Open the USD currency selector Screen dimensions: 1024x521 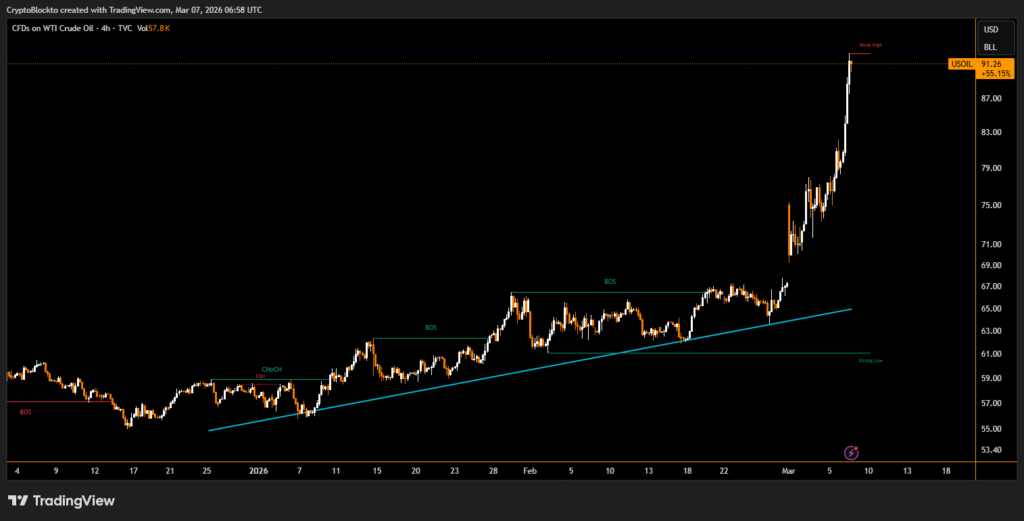click(990, 29)
